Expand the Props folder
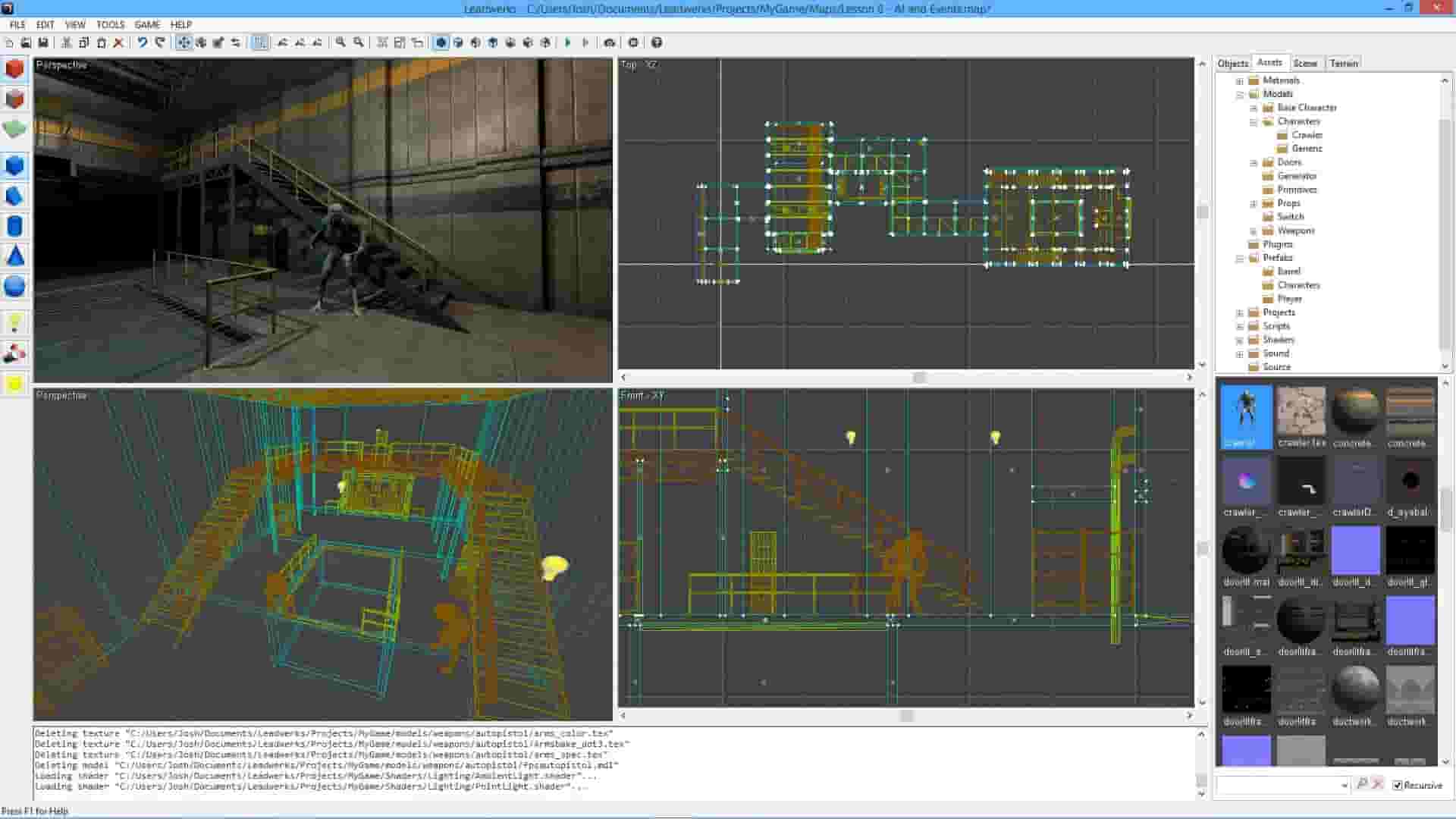Viewport: 1456px width, 819px height. [1254, 203]
